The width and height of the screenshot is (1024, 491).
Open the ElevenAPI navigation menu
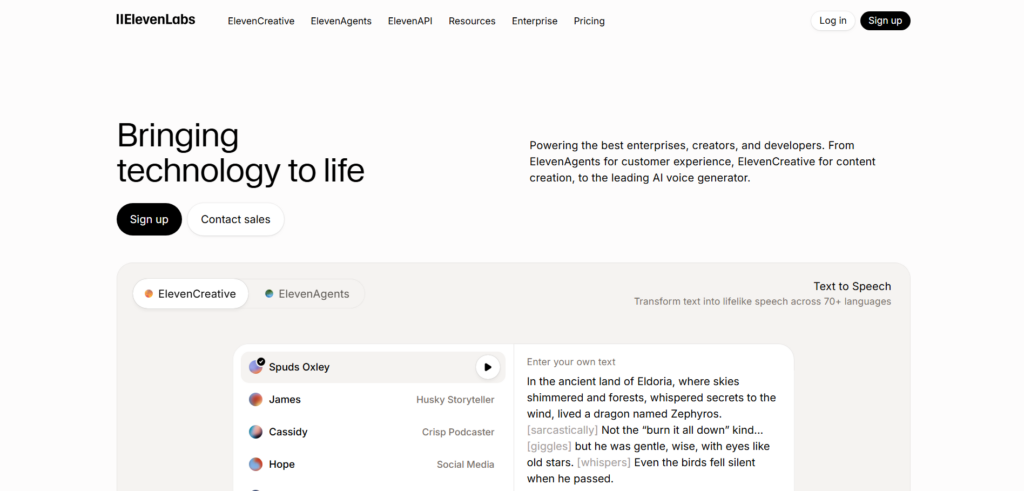410,21
